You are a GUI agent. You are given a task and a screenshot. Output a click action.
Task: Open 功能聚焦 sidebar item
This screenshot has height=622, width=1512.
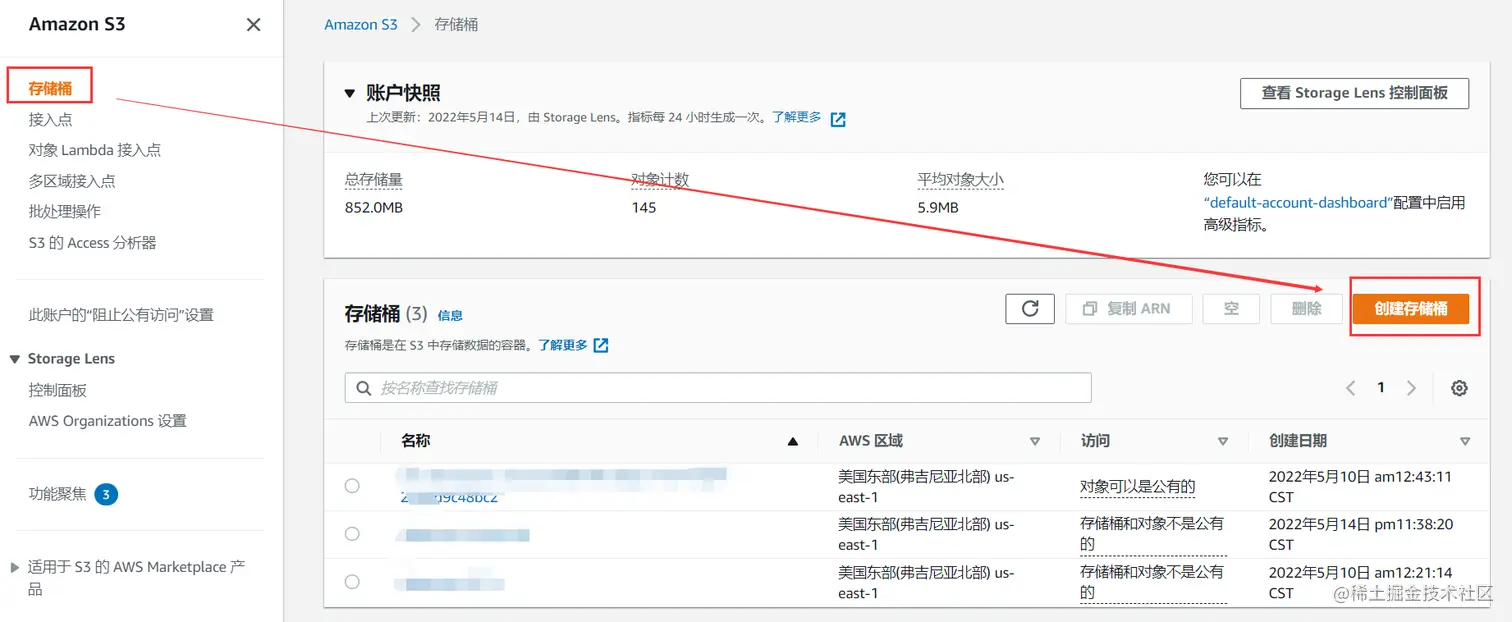(58, 494)
